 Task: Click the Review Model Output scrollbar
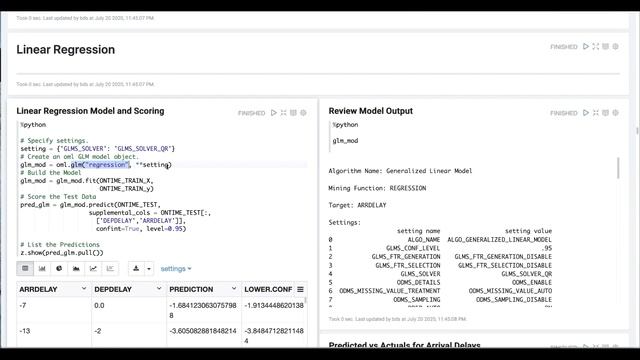click(618, 168)
